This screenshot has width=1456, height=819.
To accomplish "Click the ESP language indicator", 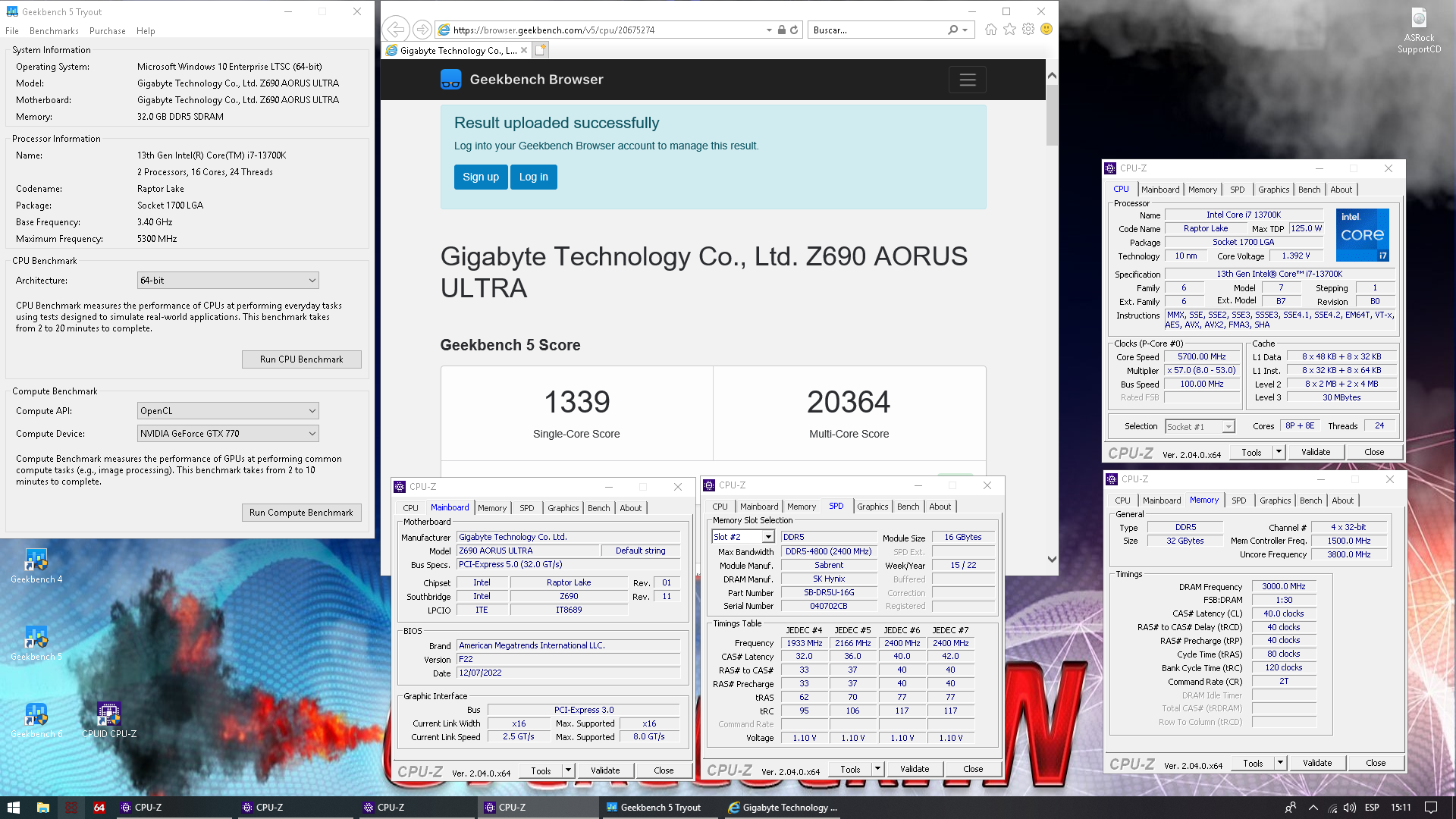I will pyautogui.click(x=1372, y=808).
